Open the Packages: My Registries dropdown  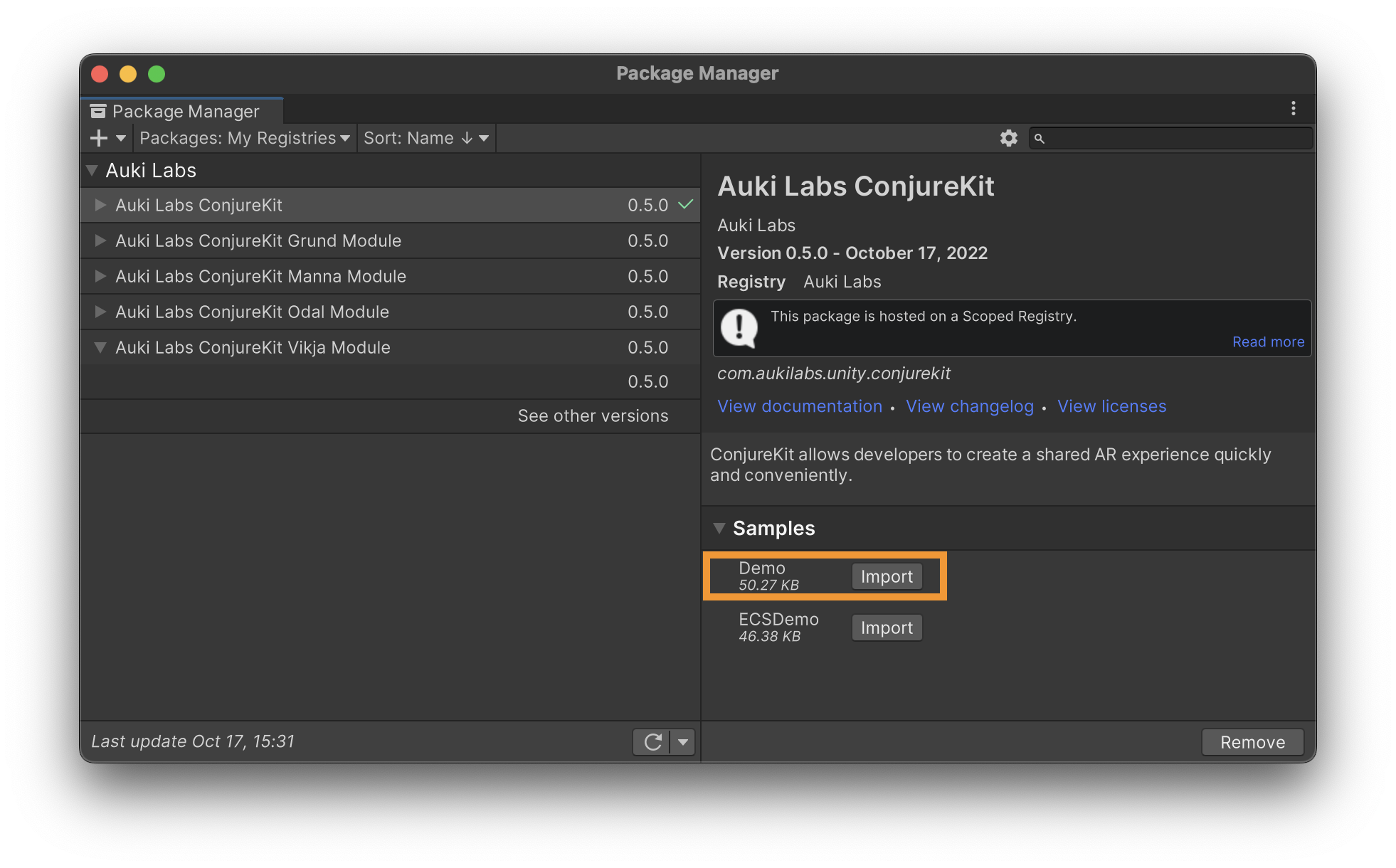click(x=244, y=138)
